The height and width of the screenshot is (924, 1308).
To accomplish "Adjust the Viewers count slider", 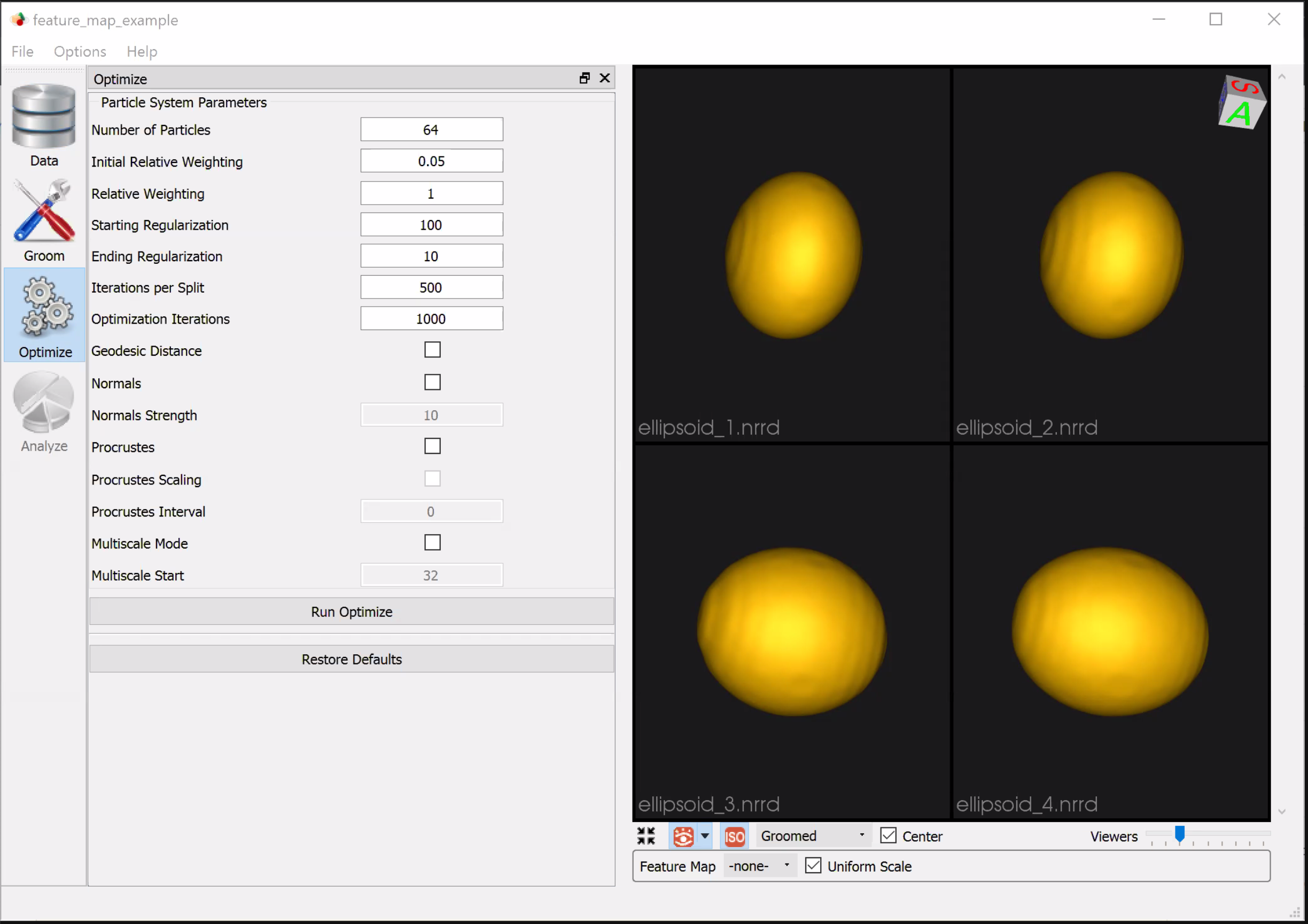I will (x=1179, y=835).
